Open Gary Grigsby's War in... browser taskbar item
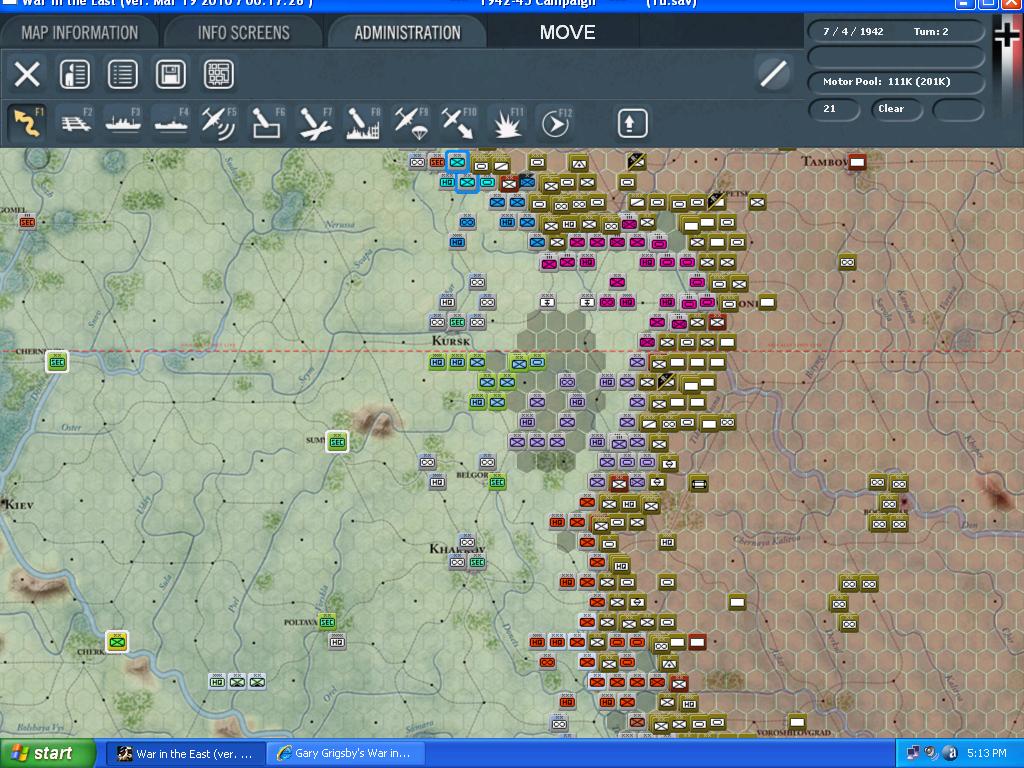The width and height of the screenshot is (1024, 768). (x=345, y=754)
